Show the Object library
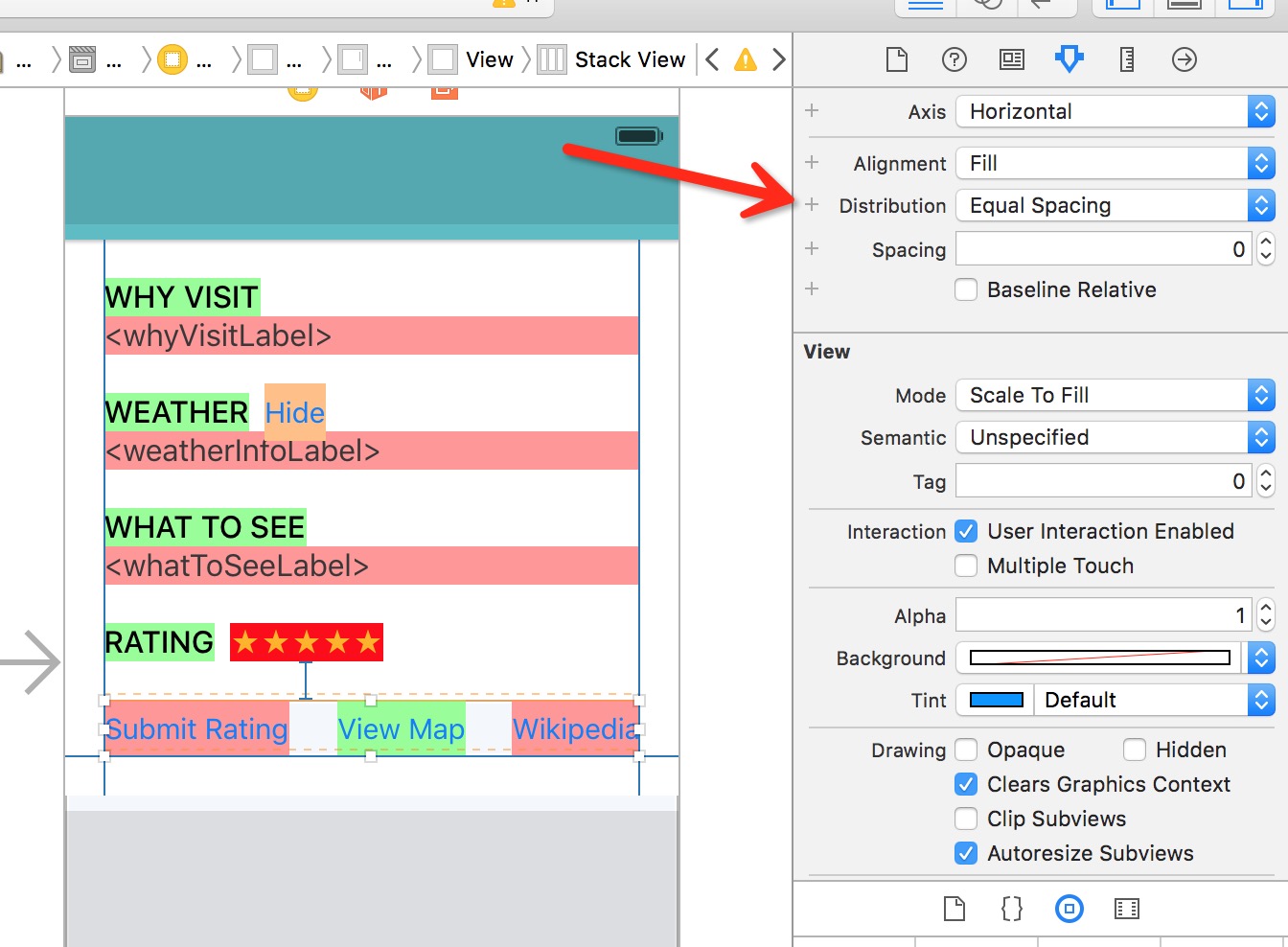The height and width of the screenshot is (947, 1288). click(x=1069, y=909)
